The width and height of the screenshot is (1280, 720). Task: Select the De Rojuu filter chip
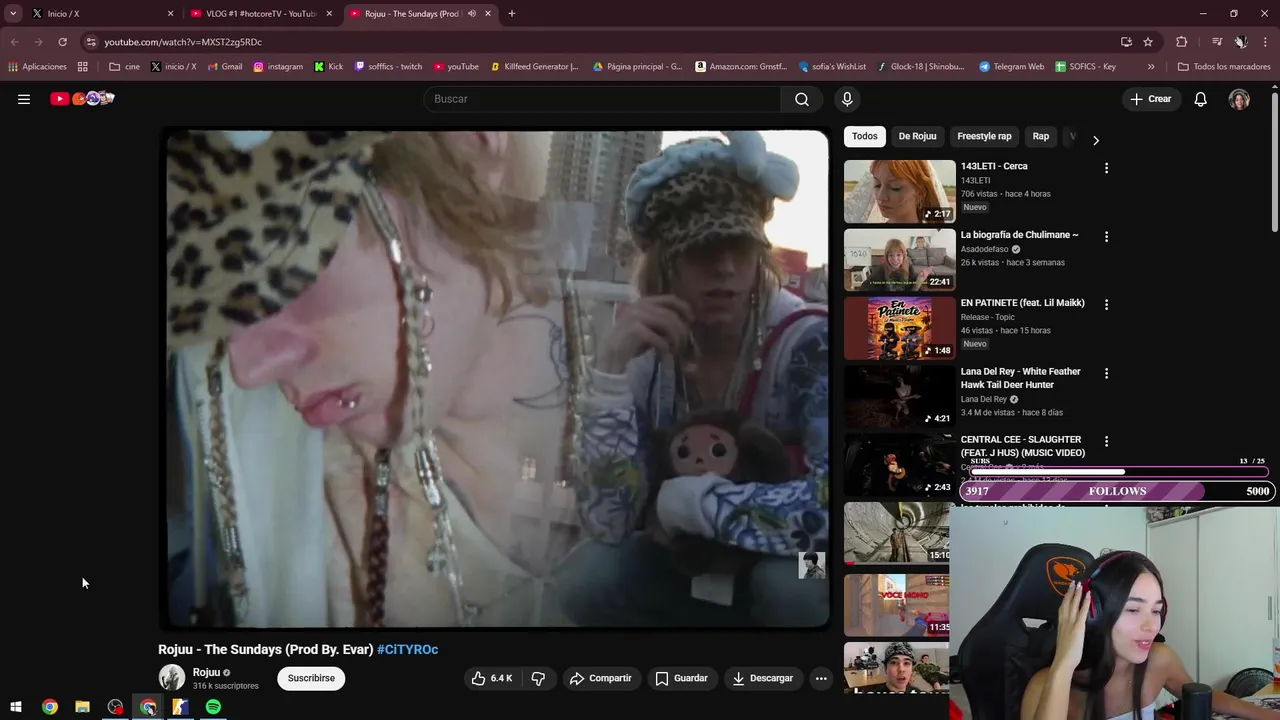point(917,136)
